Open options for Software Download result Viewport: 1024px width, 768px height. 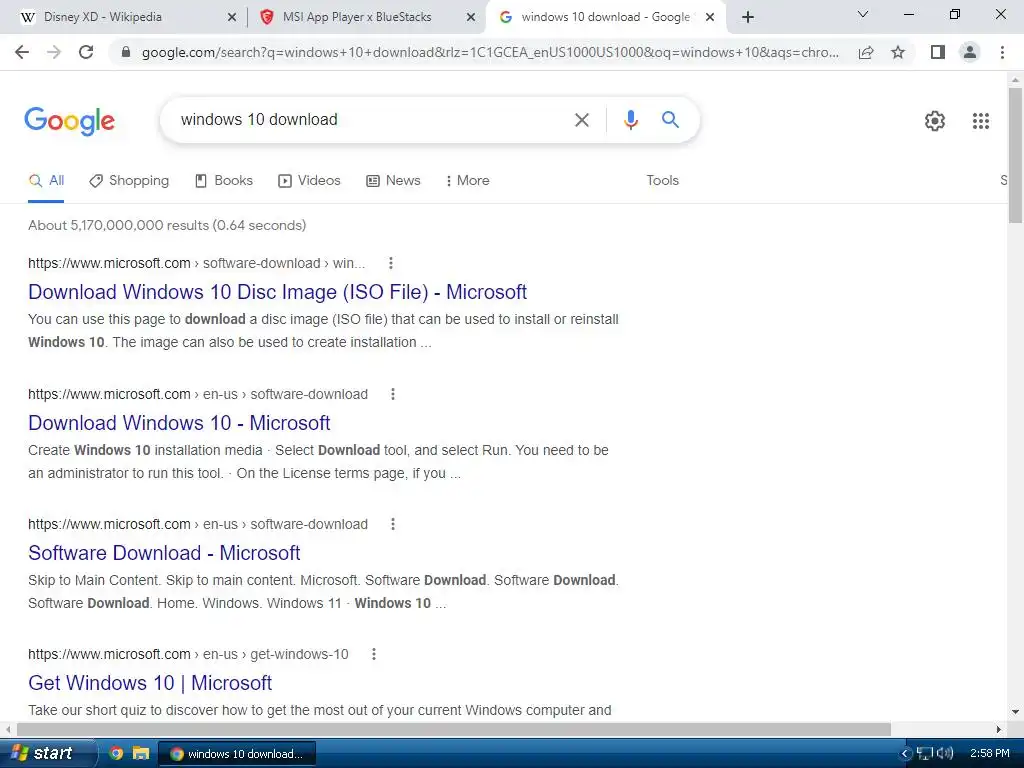[392, 524]
